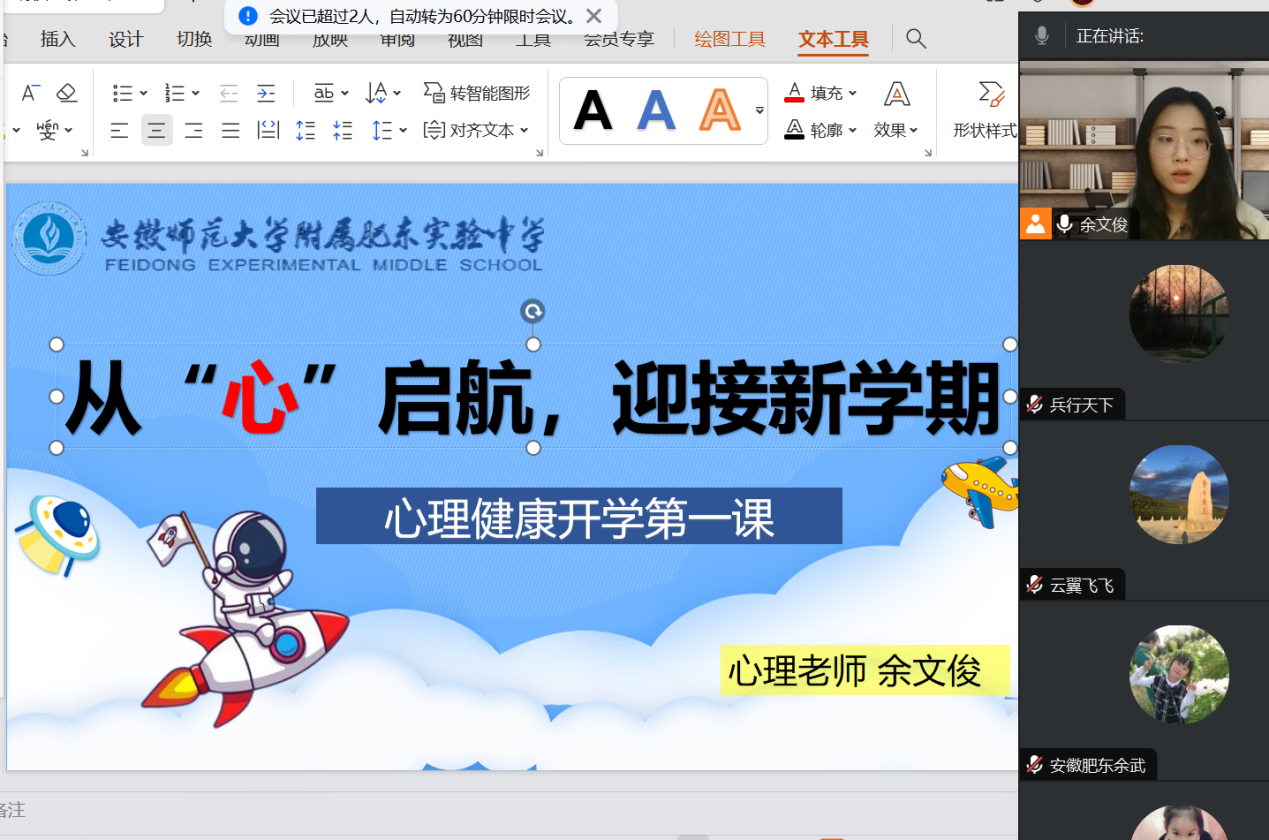Click the muted mic icon for 兵行天下
Viewport: 1269px width, 840px height.
[x=1035, y=405]
